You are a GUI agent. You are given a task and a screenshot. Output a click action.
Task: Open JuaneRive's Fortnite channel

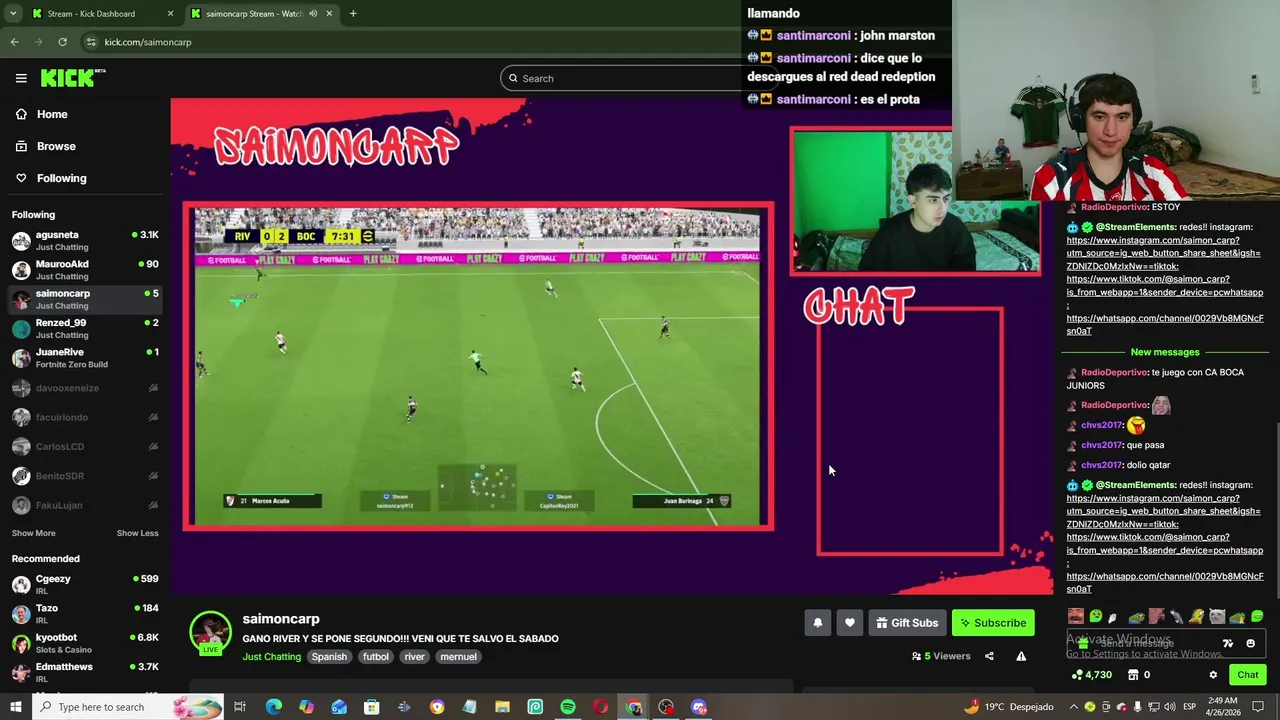point(85,358)
